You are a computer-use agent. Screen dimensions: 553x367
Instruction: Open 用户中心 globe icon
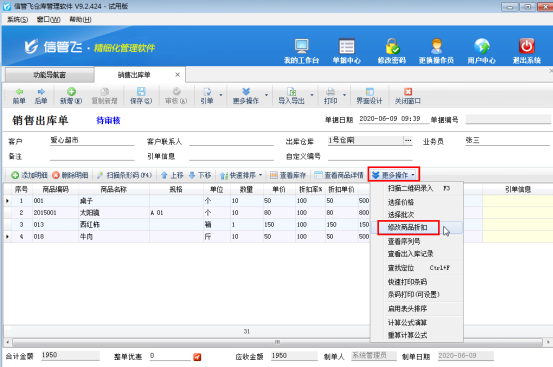(x=481, y=46)
